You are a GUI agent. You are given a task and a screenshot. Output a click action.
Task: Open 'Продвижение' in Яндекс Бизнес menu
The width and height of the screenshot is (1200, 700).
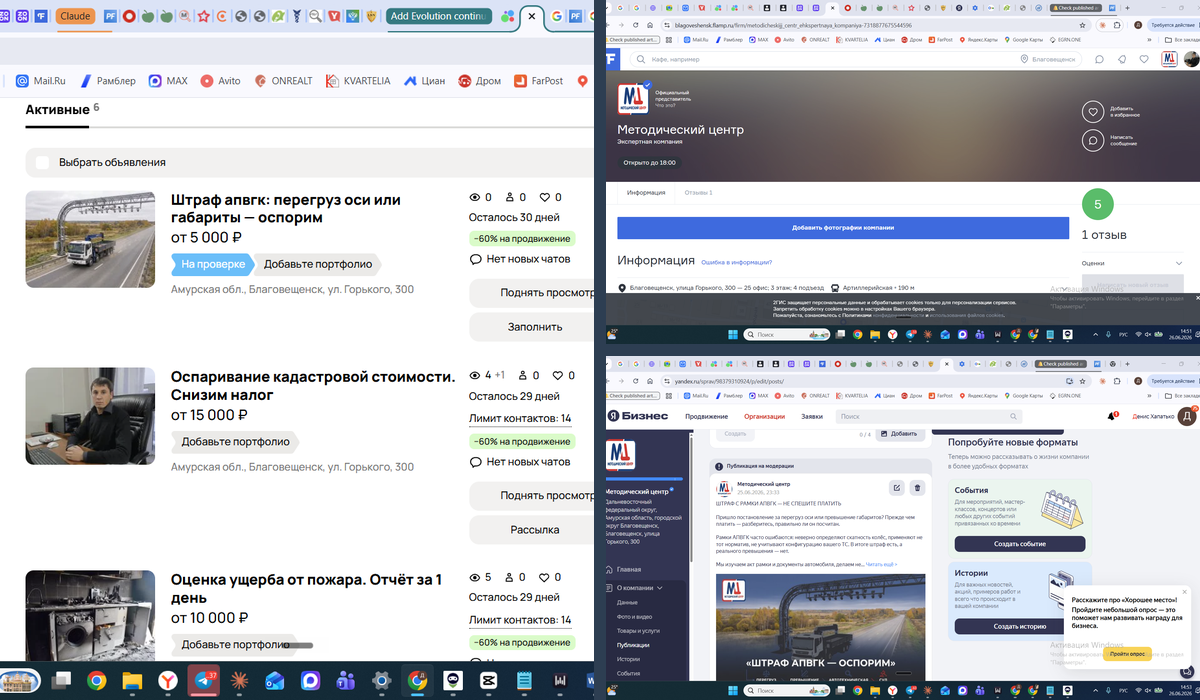click(706, 416)
